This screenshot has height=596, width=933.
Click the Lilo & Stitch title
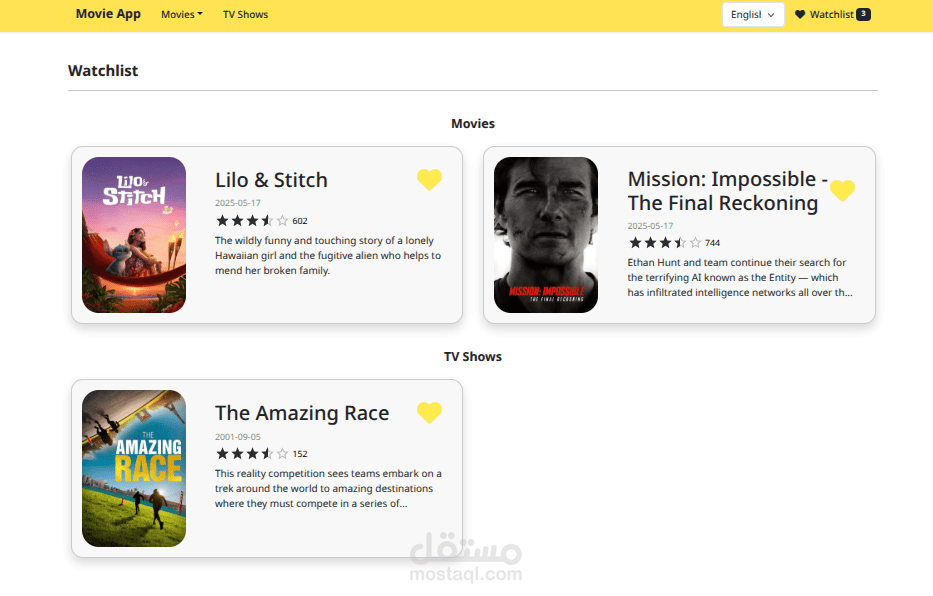(271, 180)
